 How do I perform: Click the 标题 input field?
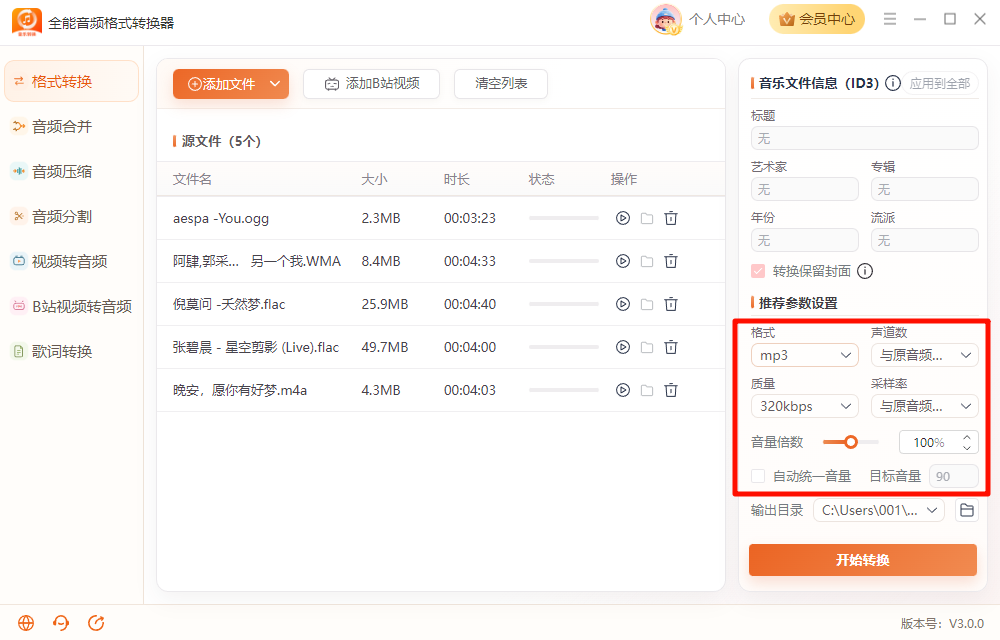[865, 138]
